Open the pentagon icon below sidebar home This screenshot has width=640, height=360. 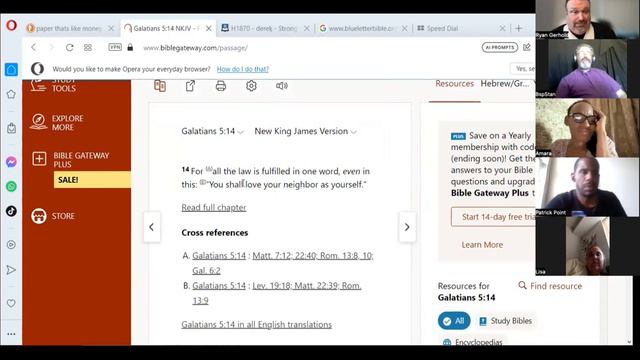pyautogui.click(x=11, y=94)
